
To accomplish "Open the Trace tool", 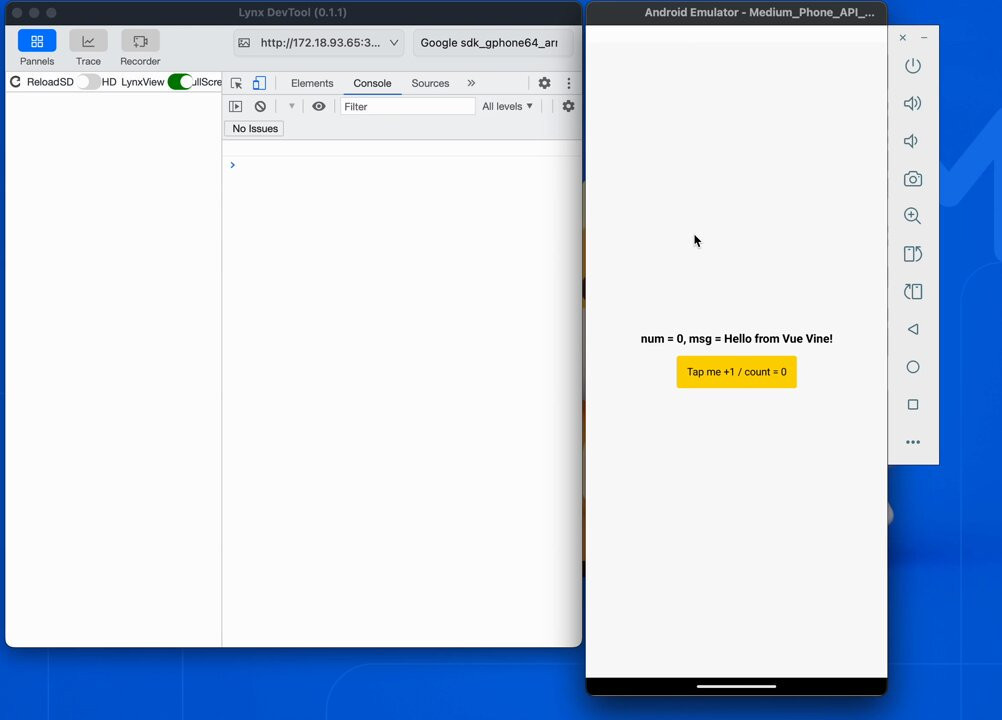I will (x=88, y=41).
